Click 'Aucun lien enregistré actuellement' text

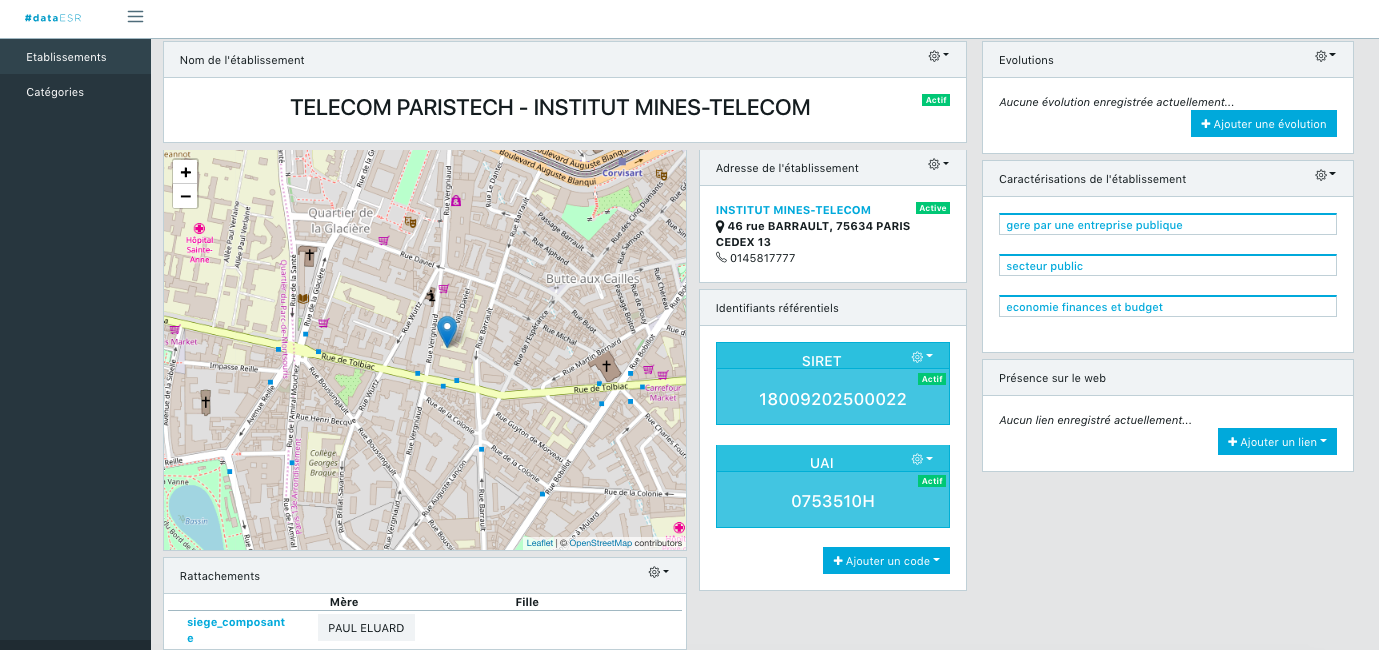pos(1095,420)
